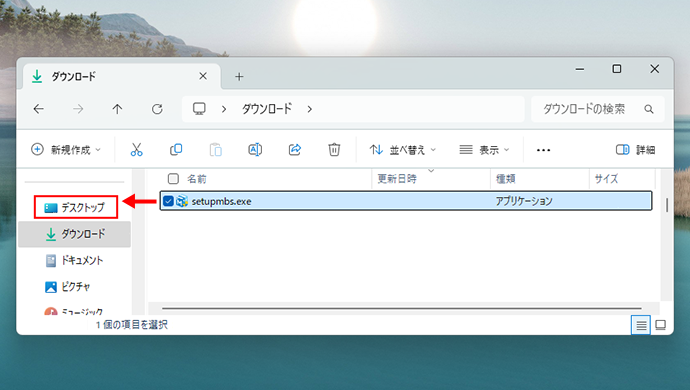The height and width of the screenshot is (390, 690).
Task: Open ドキュメント in the sidebar
Action: click(x=75, y=260)
